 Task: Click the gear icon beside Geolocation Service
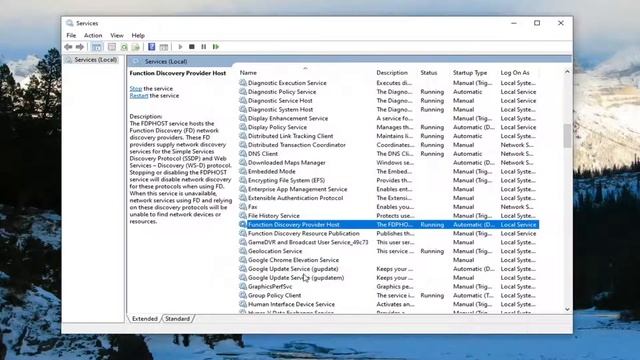pyautogui.click(x=243, y=251)
